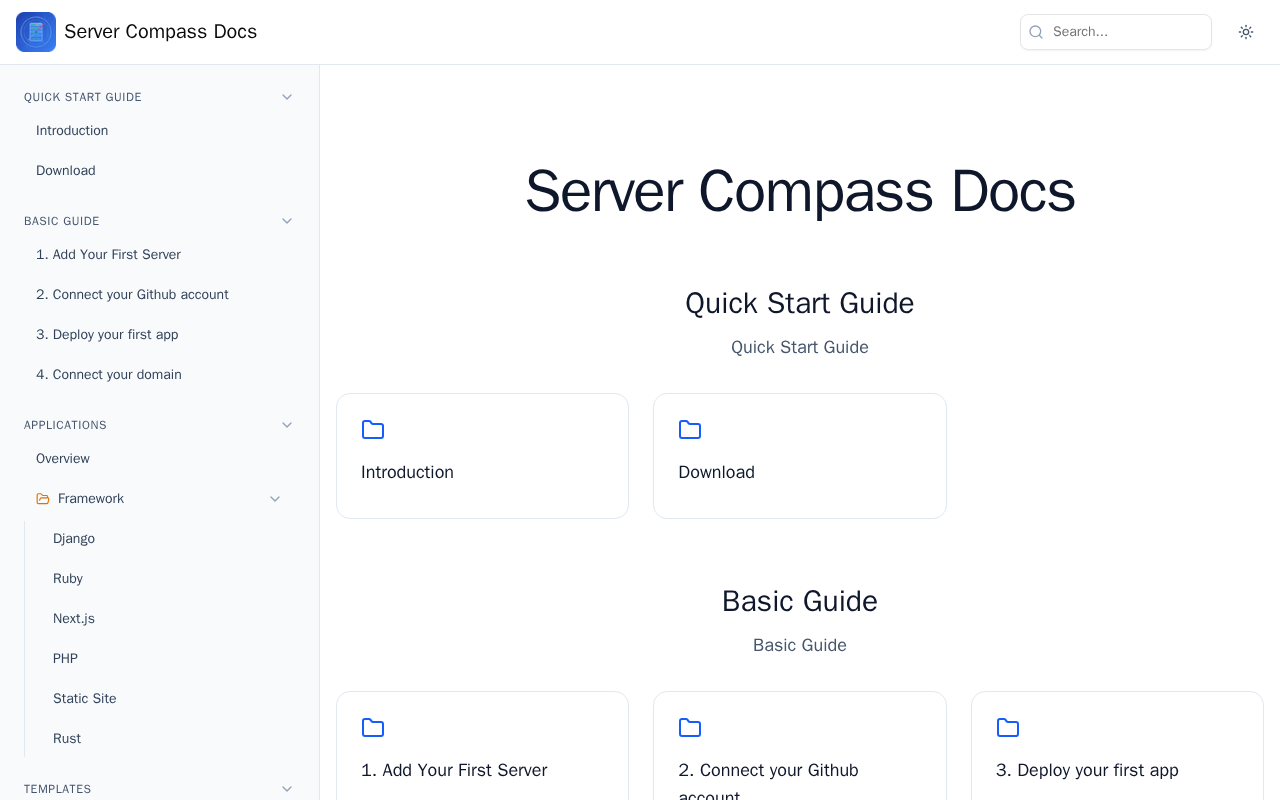Expand or collapse the Templates section chevron

(x=287, y=789)
